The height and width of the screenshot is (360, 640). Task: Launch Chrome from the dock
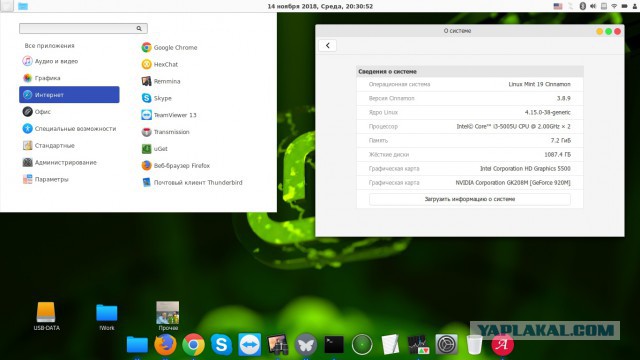tap(193, 344)
